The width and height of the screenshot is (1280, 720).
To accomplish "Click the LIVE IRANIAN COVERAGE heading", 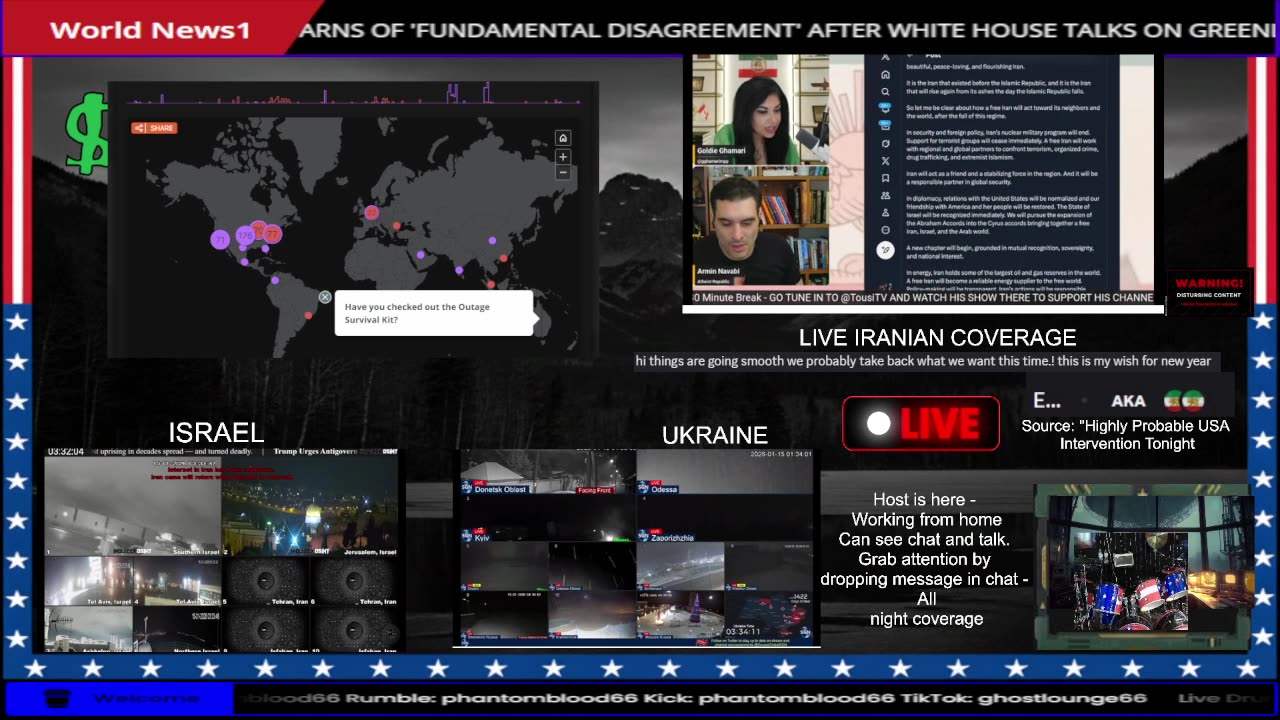I will (937, 338).
